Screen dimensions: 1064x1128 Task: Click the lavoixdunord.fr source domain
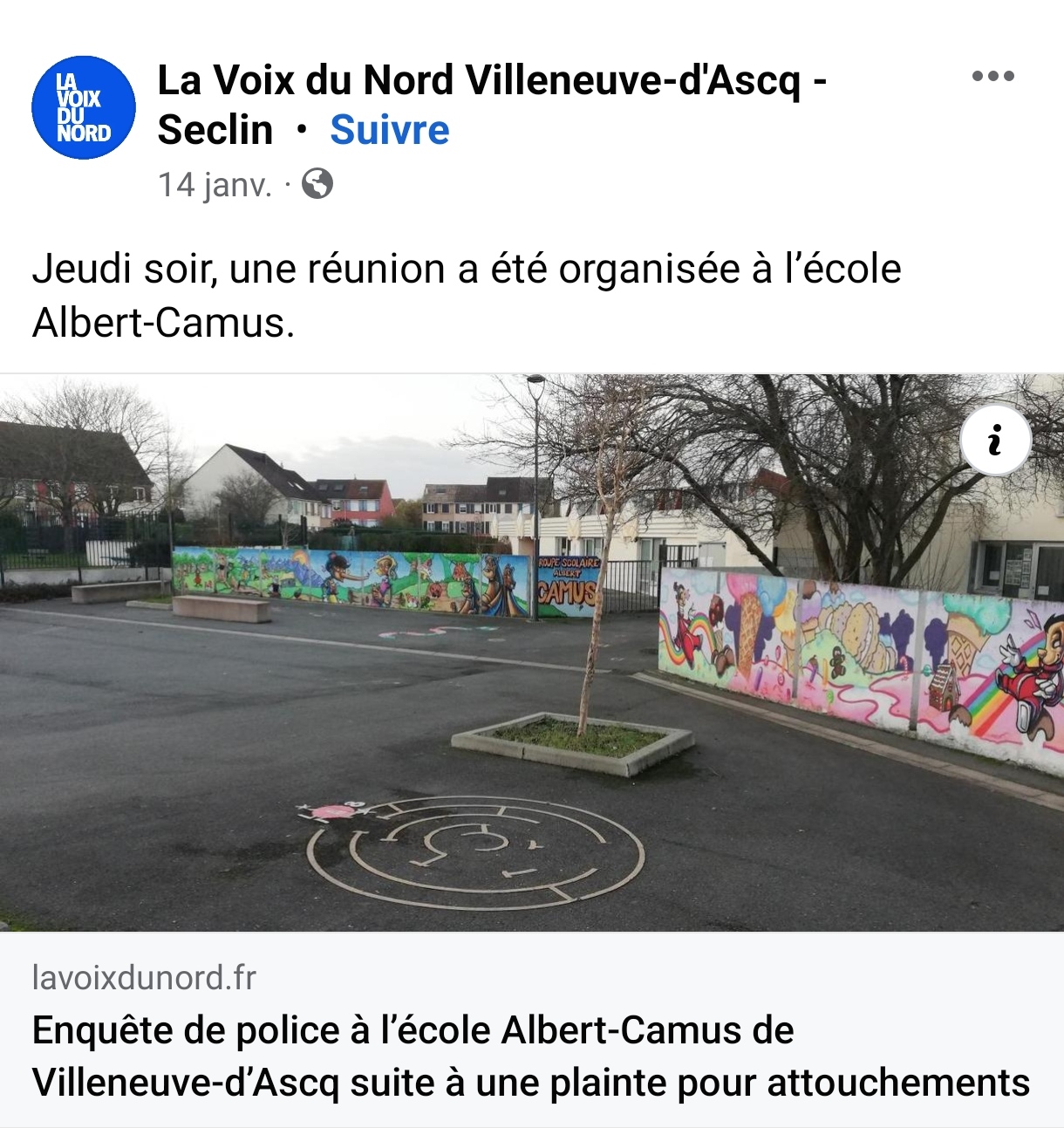coord(144,978)
